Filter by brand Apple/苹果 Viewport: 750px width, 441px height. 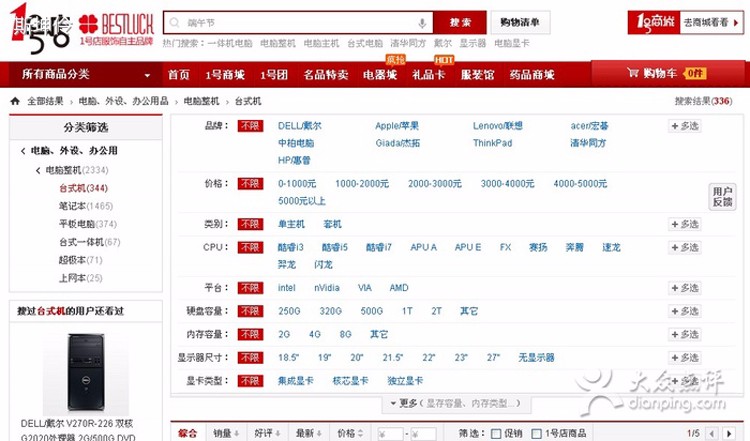pyautogui.click(x=397, y=126)
